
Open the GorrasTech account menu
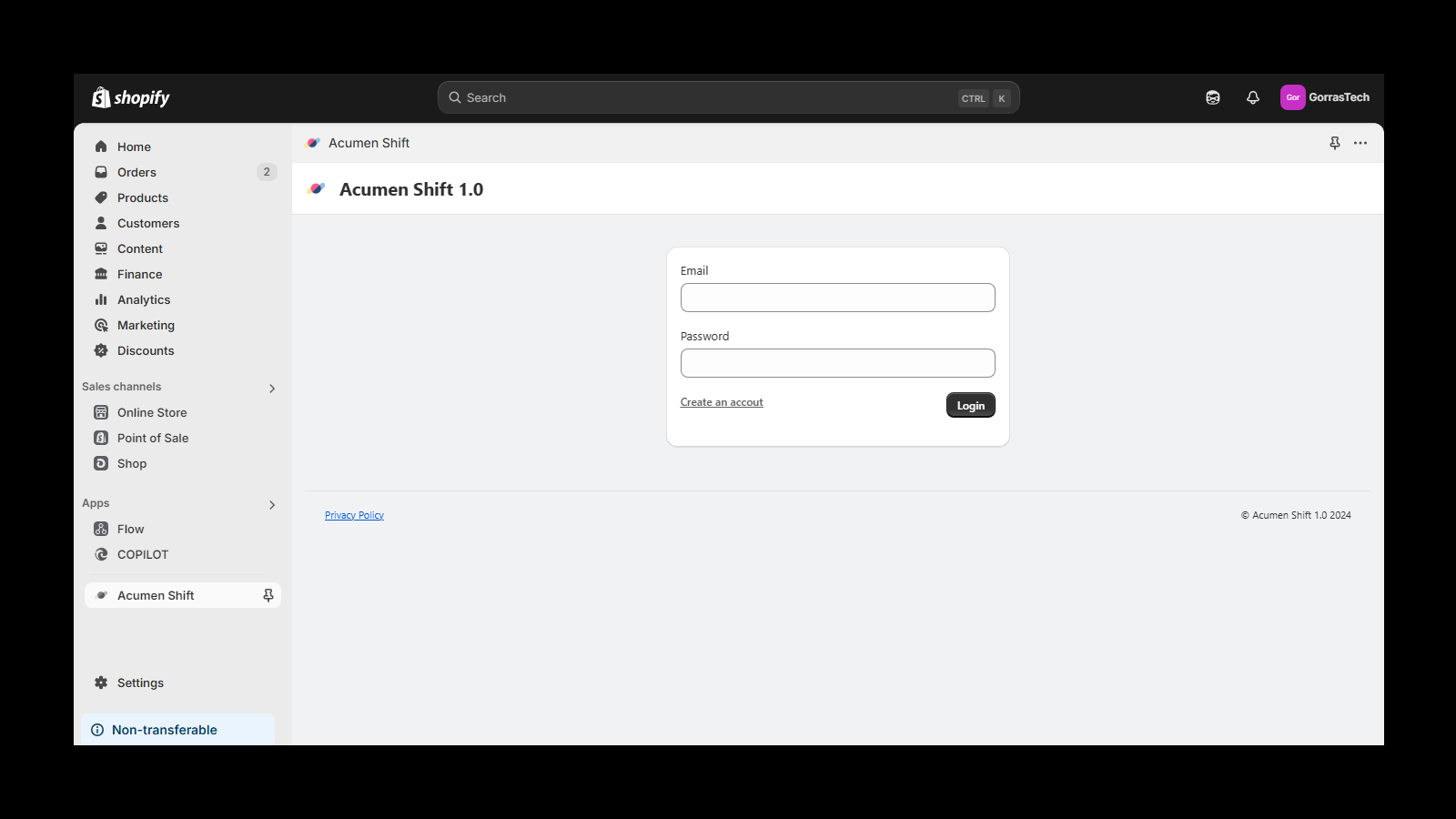pos(1325,97)
